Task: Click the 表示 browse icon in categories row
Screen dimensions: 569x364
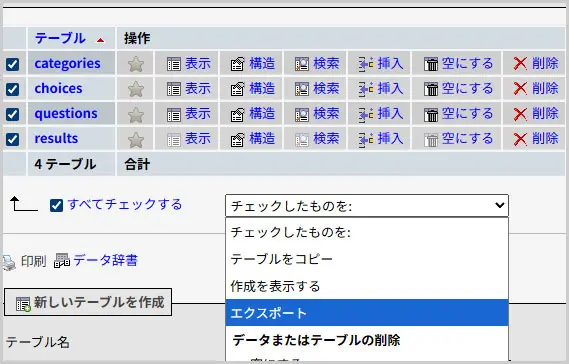Action: coord(174,64)
